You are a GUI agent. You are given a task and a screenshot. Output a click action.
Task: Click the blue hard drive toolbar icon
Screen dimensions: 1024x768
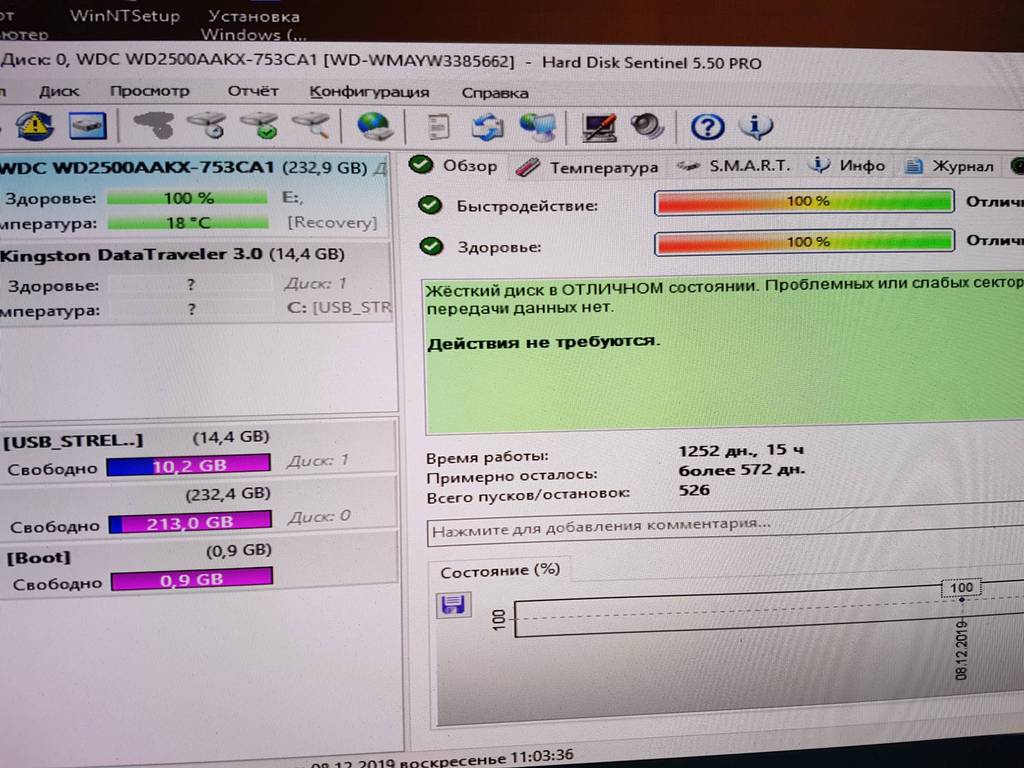pos(87,125)
